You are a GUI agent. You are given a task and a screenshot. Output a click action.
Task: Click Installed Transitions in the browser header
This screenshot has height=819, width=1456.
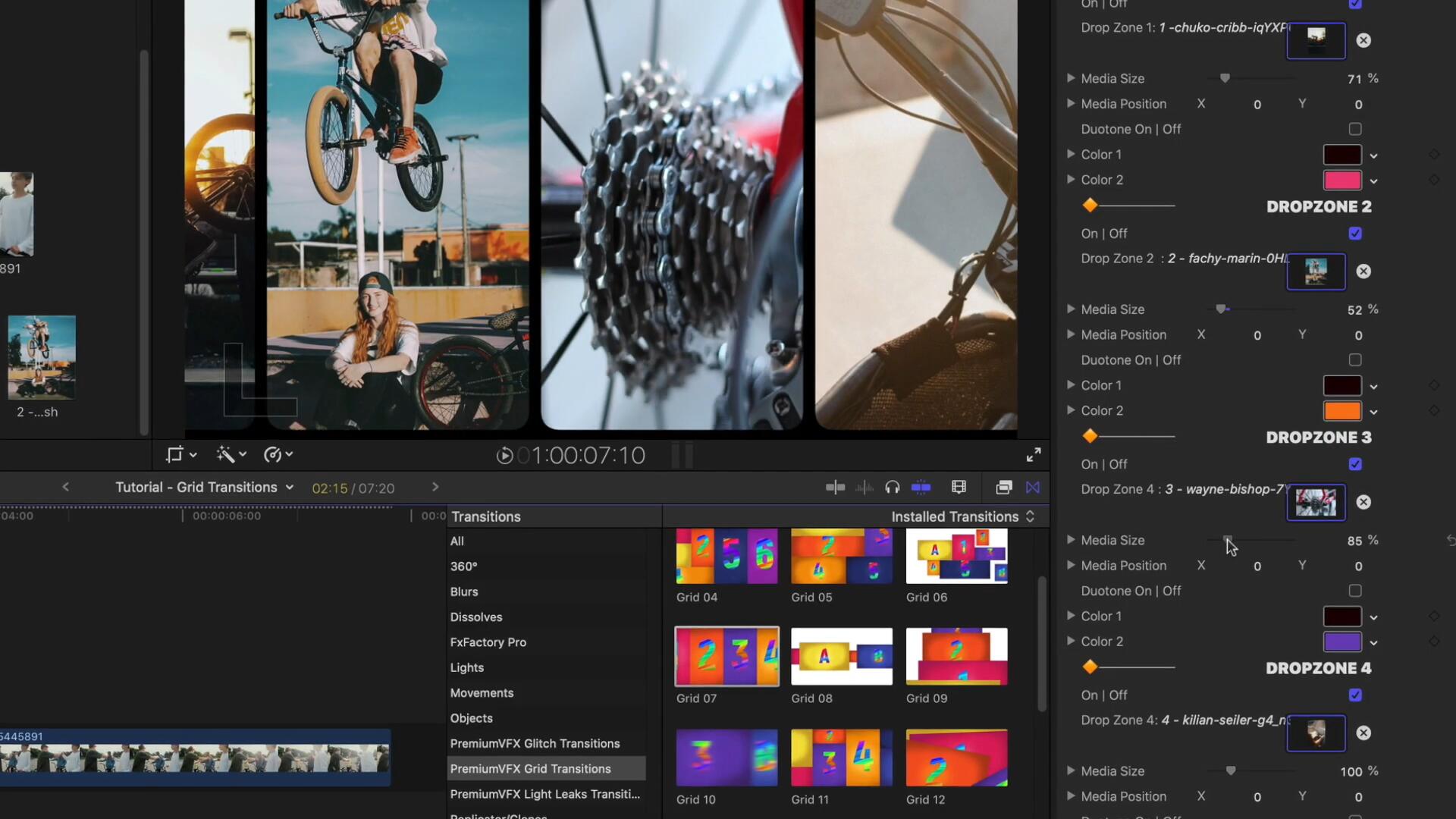[955, 516]
